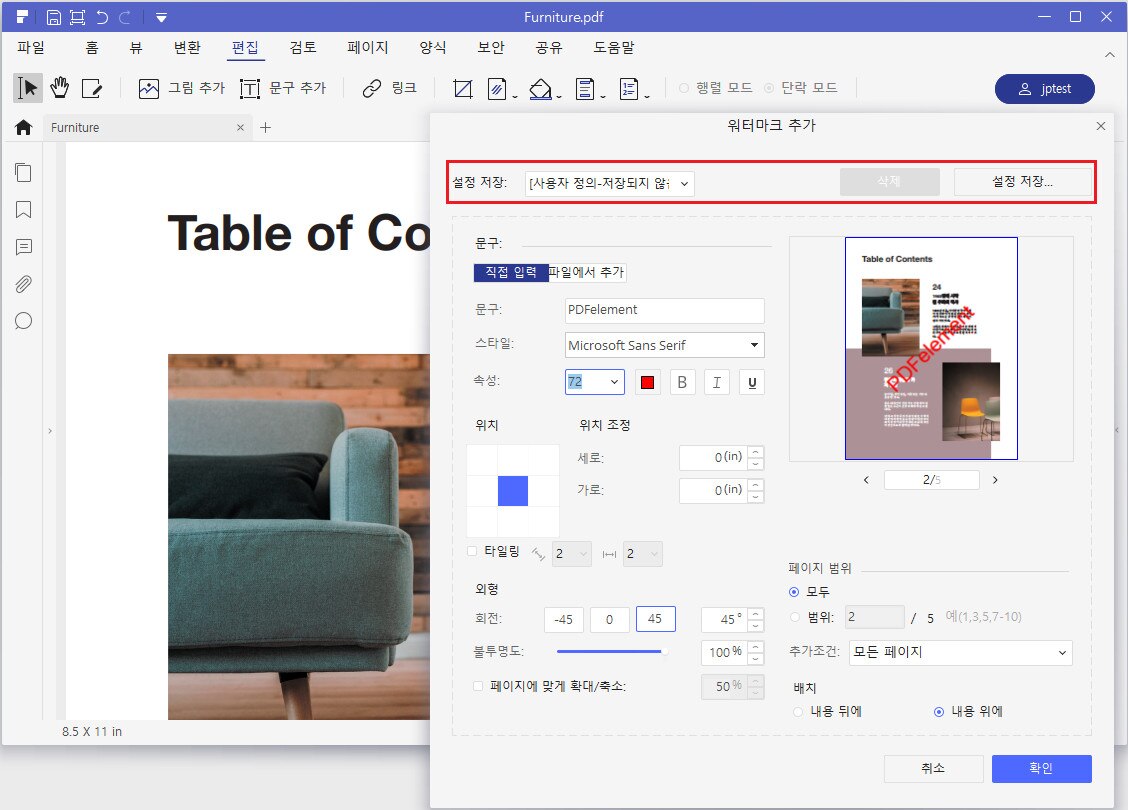Click the redo arrow icon
The image size is (1128, 810).
tap(125, 17)
